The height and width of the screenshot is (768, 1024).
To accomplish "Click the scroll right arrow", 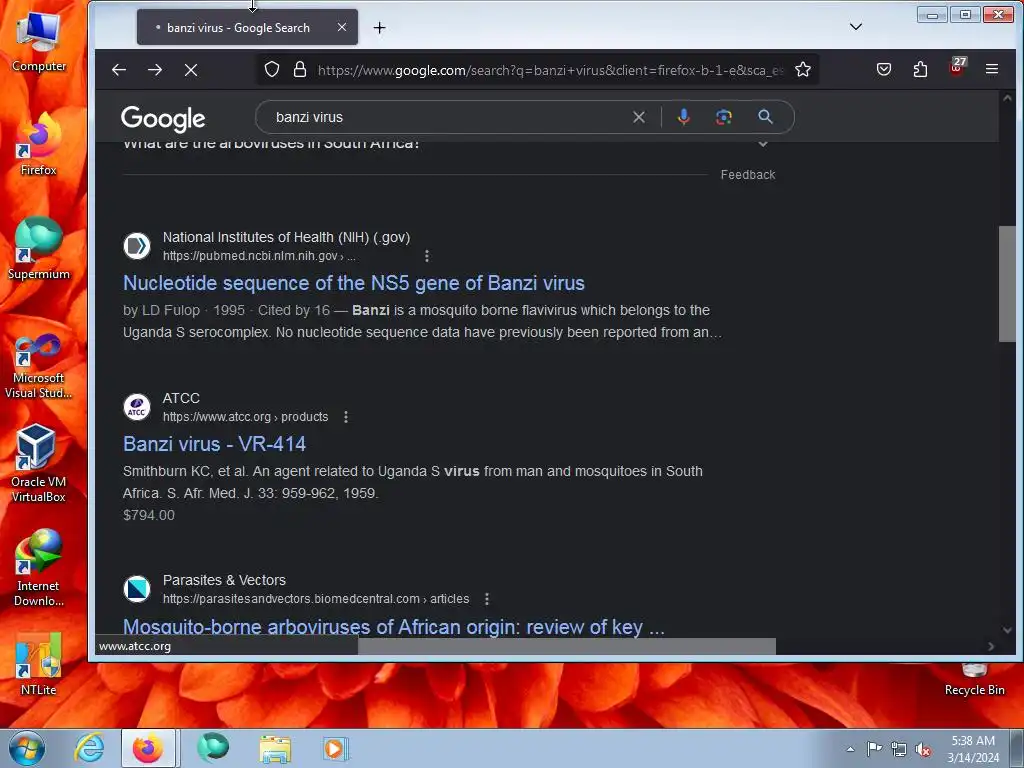I will tap(991, 647).
